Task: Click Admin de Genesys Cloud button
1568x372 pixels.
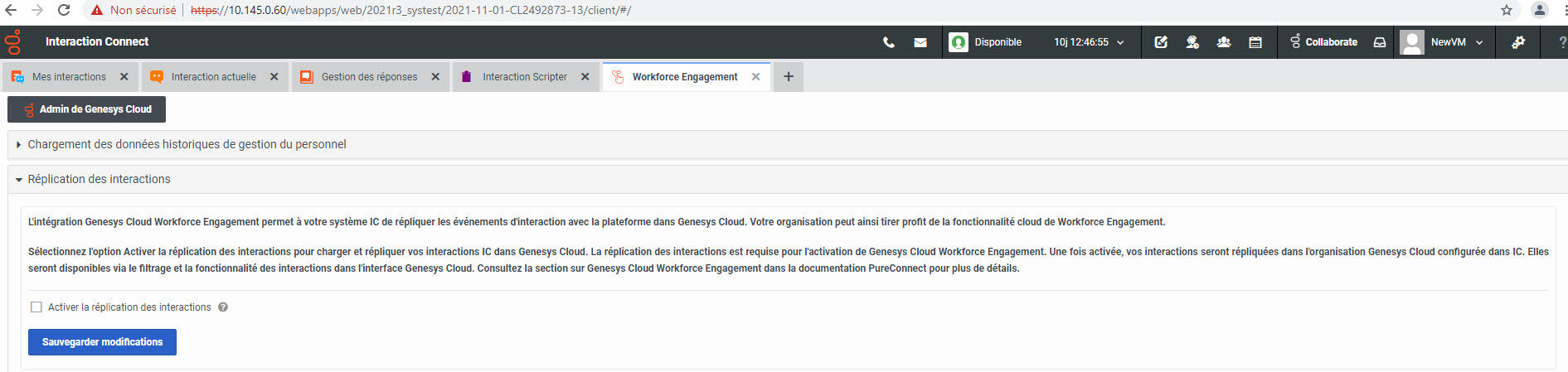Action: (87, 109)
